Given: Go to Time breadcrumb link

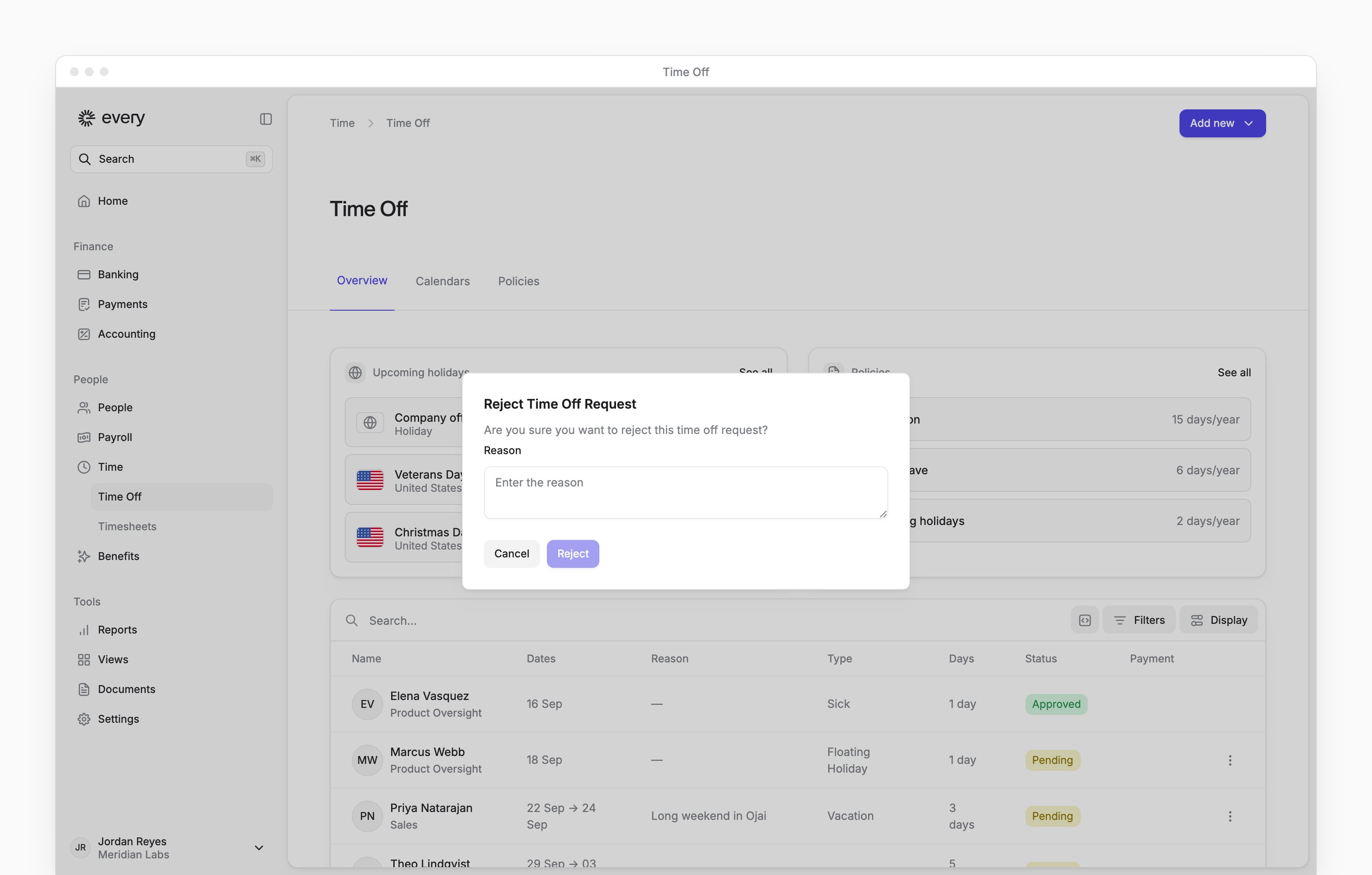Looking at the screenshot, I should click(342, 123).
